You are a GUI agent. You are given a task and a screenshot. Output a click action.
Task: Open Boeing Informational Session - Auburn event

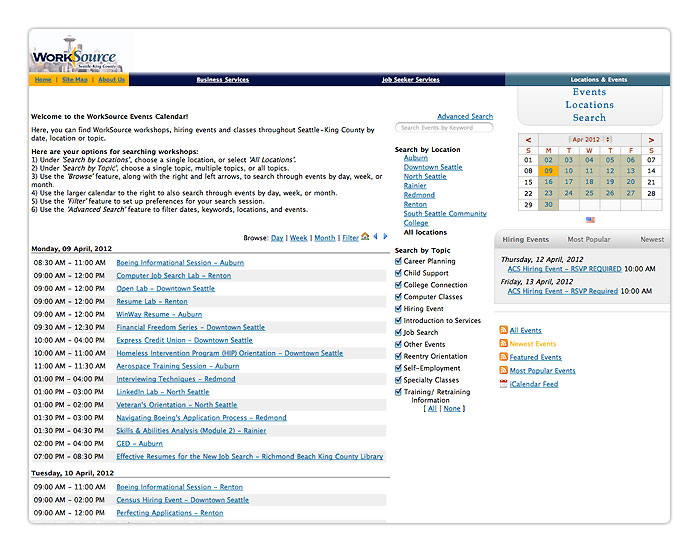(180, 262)
